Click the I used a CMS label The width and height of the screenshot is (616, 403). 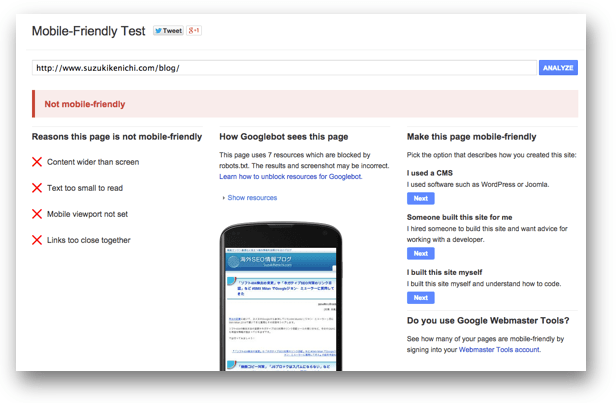[430, 173]
